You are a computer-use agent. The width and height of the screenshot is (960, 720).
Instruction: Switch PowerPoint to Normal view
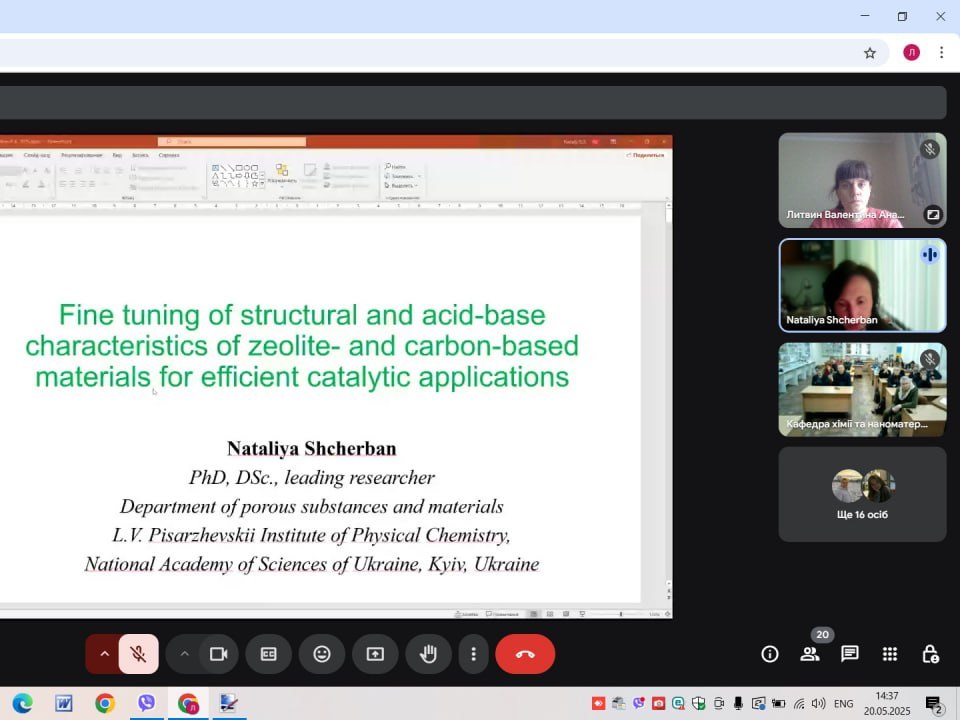pyautogui.click(x=534, y=613)
